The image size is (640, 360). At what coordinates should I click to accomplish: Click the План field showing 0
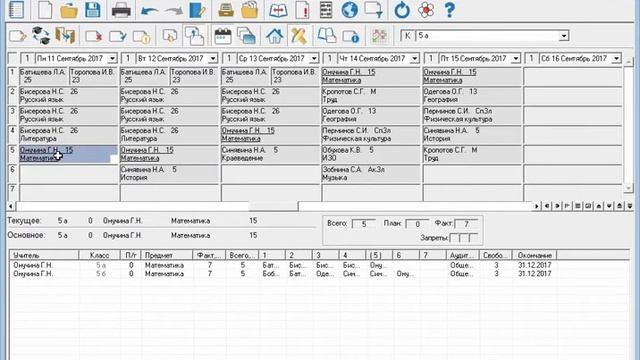coord(417,224)
